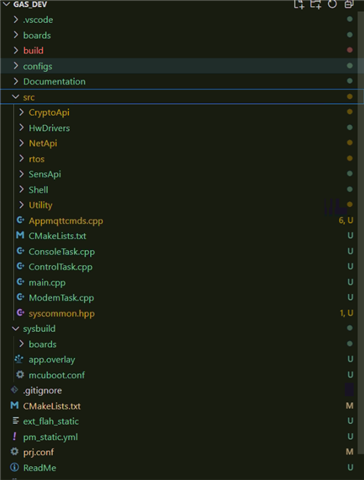Image resolution: width=364 pixels, height=480 pixels.
Task: Open the ModemTask.cpp file
Action: 61,298
